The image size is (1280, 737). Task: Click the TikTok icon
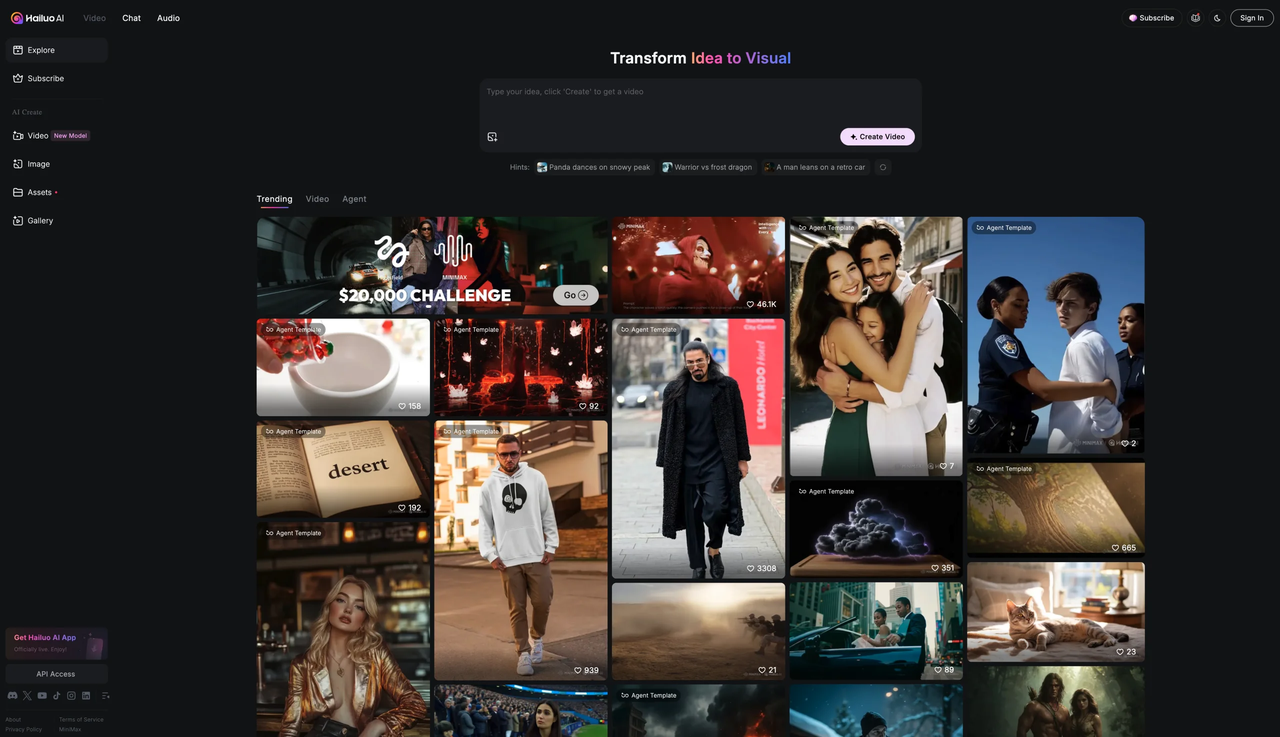(x=57, y=696)
